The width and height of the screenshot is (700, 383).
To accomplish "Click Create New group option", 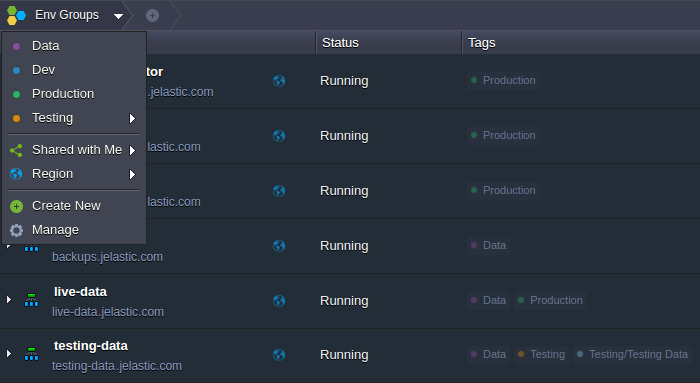I will (x=74, y=206).
